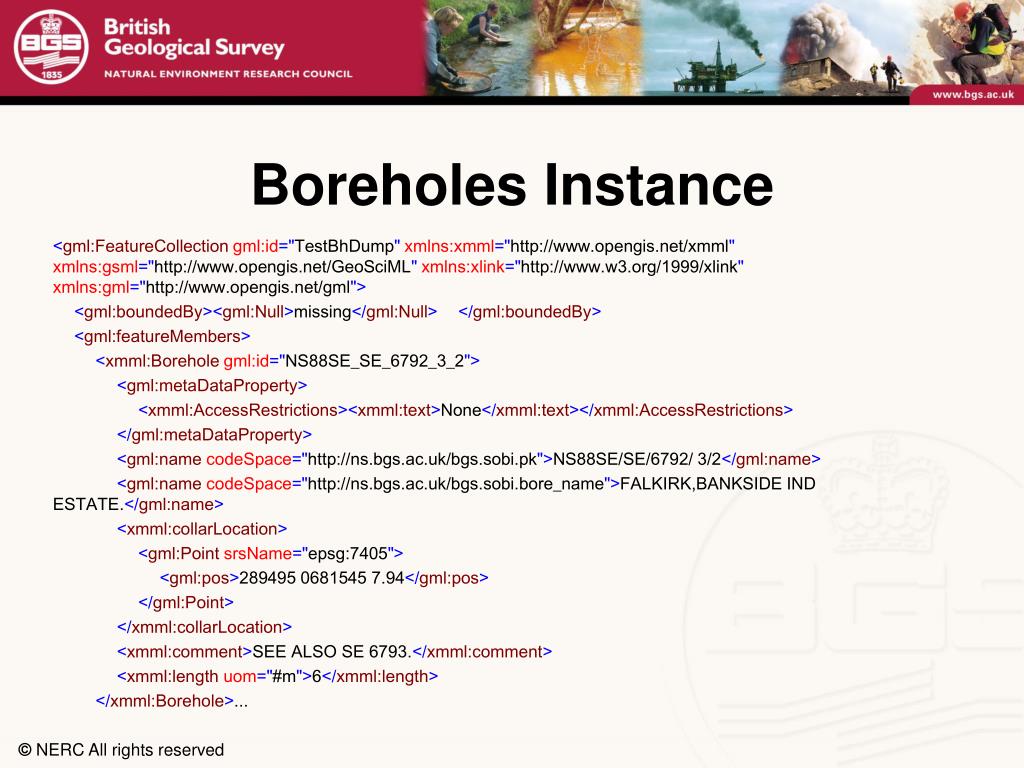Click the closing xmml:collarLocation tag
Viewport: 1024px width, 768px height.
coord(204,628)
